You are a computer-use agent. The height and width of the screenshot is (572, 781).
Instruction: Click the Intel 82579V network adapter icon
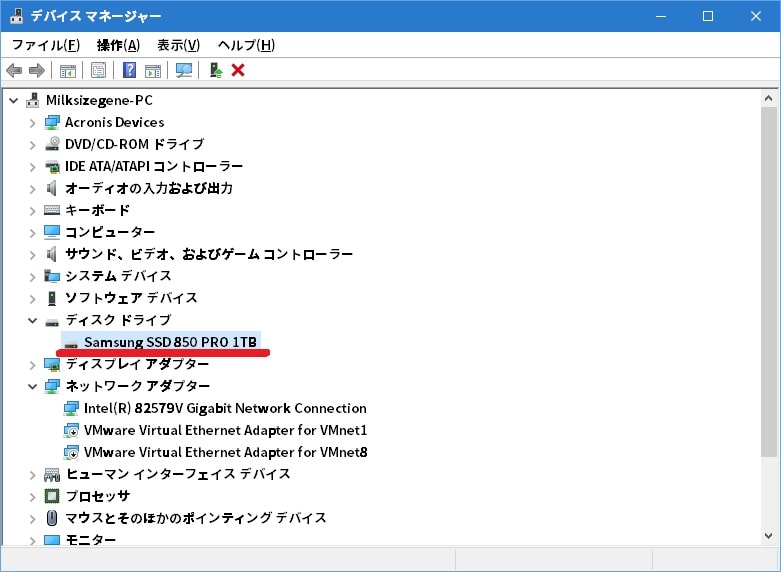[71, 408]
